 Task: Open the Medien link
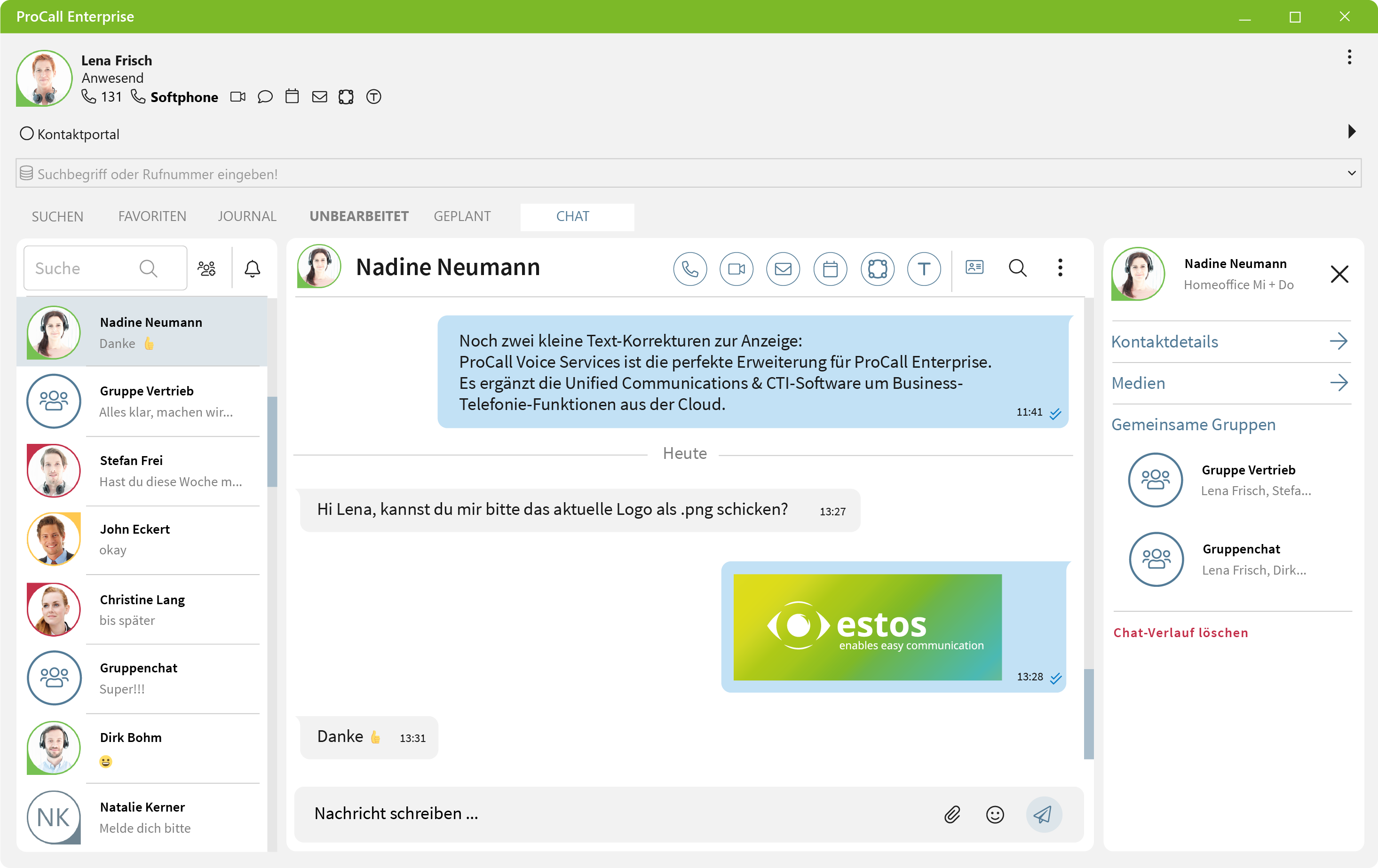1138,383
